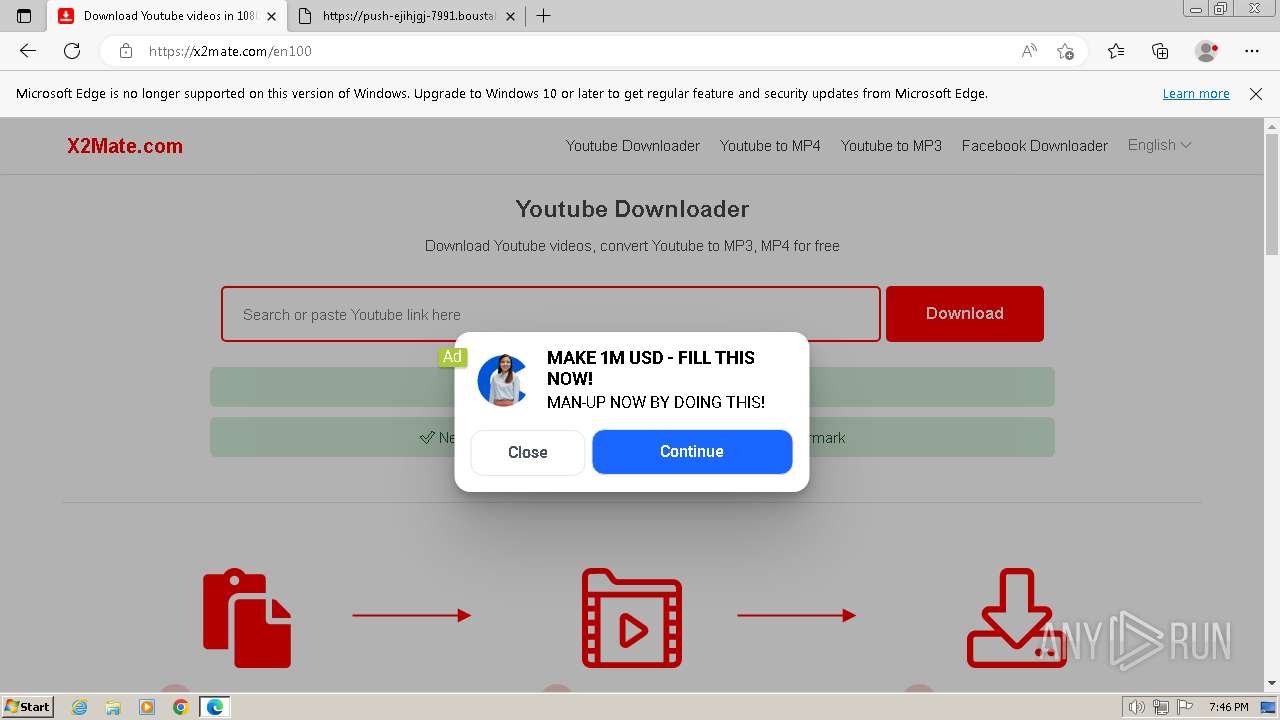Open Youtube to MP4 nav link

tap(770, 146)
